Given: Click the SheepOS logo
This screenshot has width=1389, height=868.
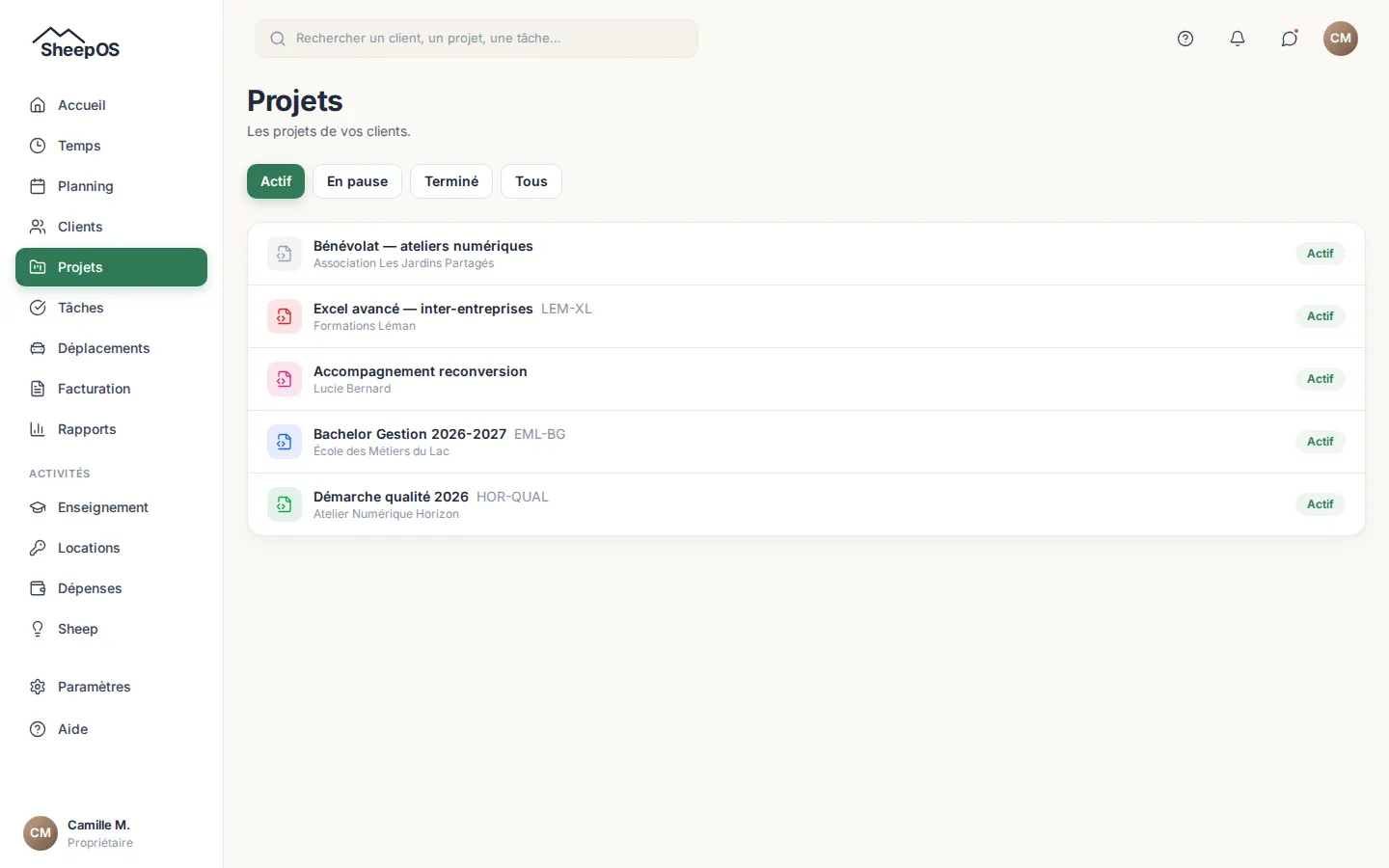Looking at the screenshot, I should coord(76,43).
